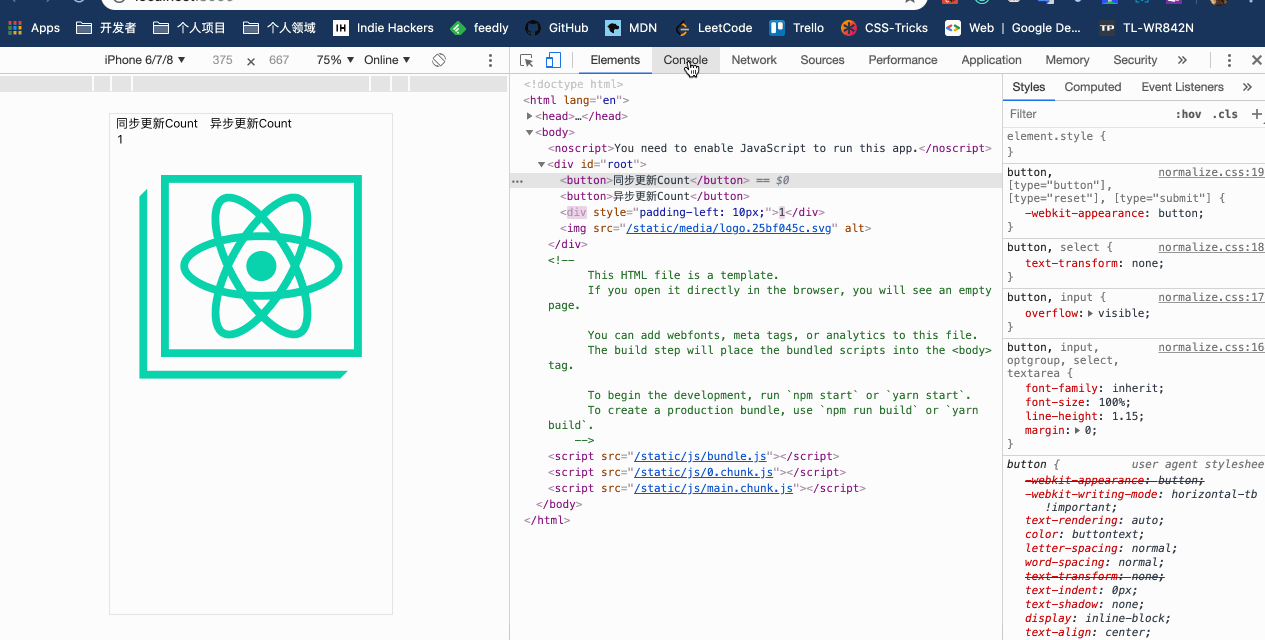The image size is (1265, 640).
Task: Expand the head element node
Action: [x=529, y=116]
